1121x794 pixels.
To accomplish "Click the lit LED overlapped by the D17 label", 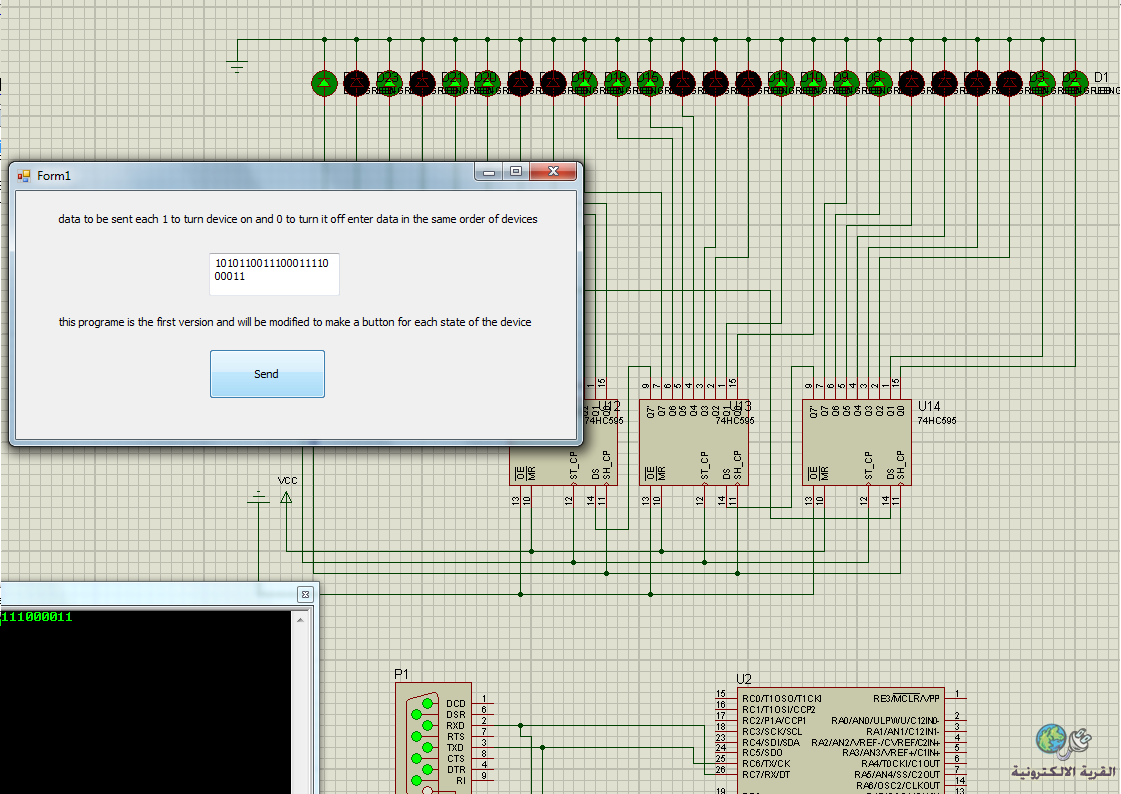I will pos(585,83).
